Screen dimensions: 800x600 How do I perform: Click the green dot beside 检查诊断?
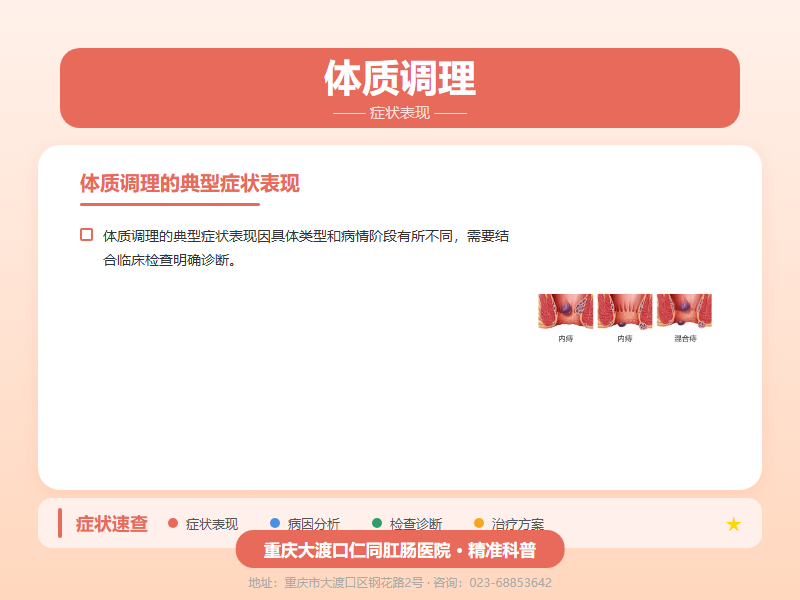[377, 523]
